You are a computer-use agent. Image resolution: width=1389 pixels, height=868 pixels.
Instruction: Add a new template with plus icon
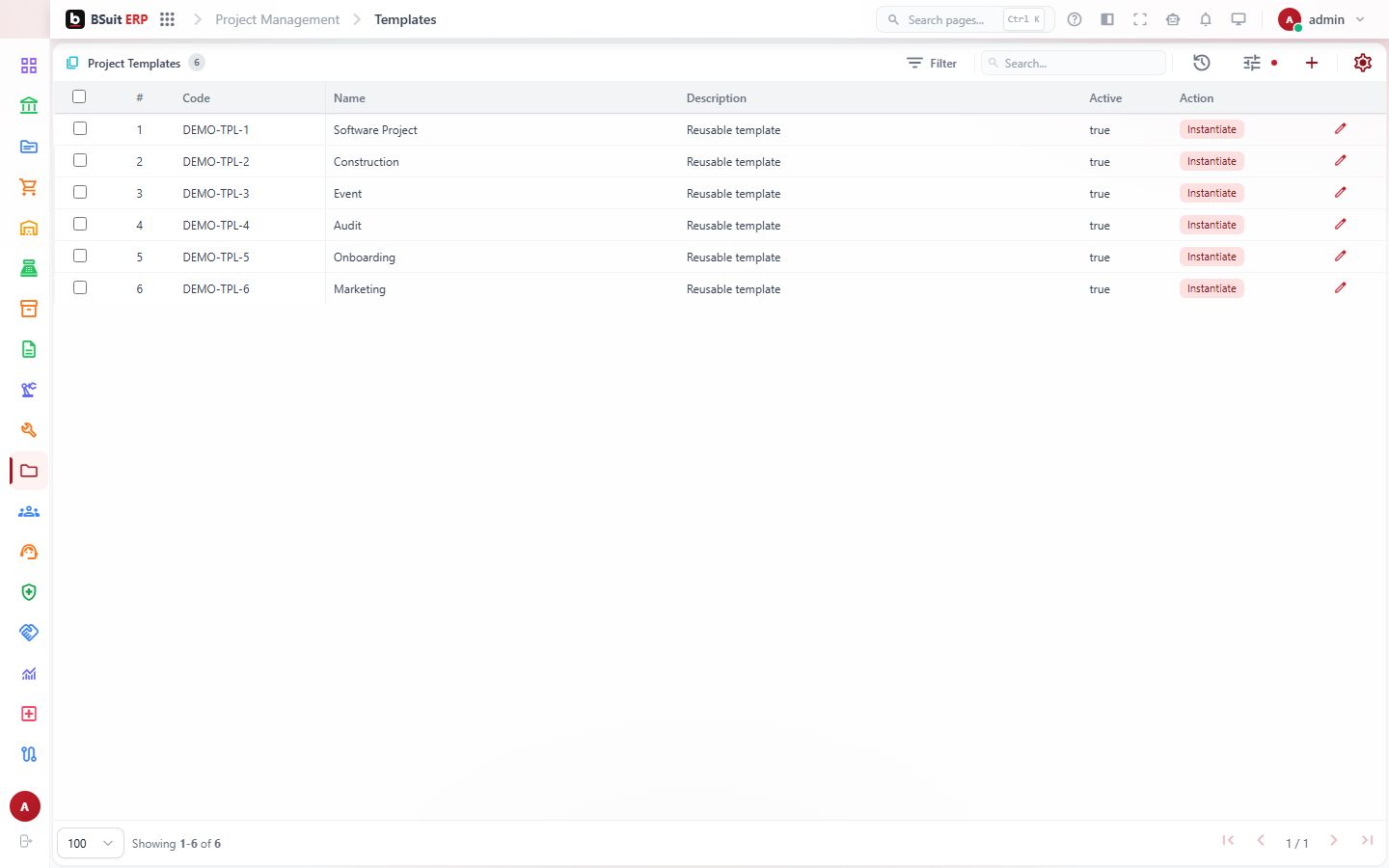1312,63
